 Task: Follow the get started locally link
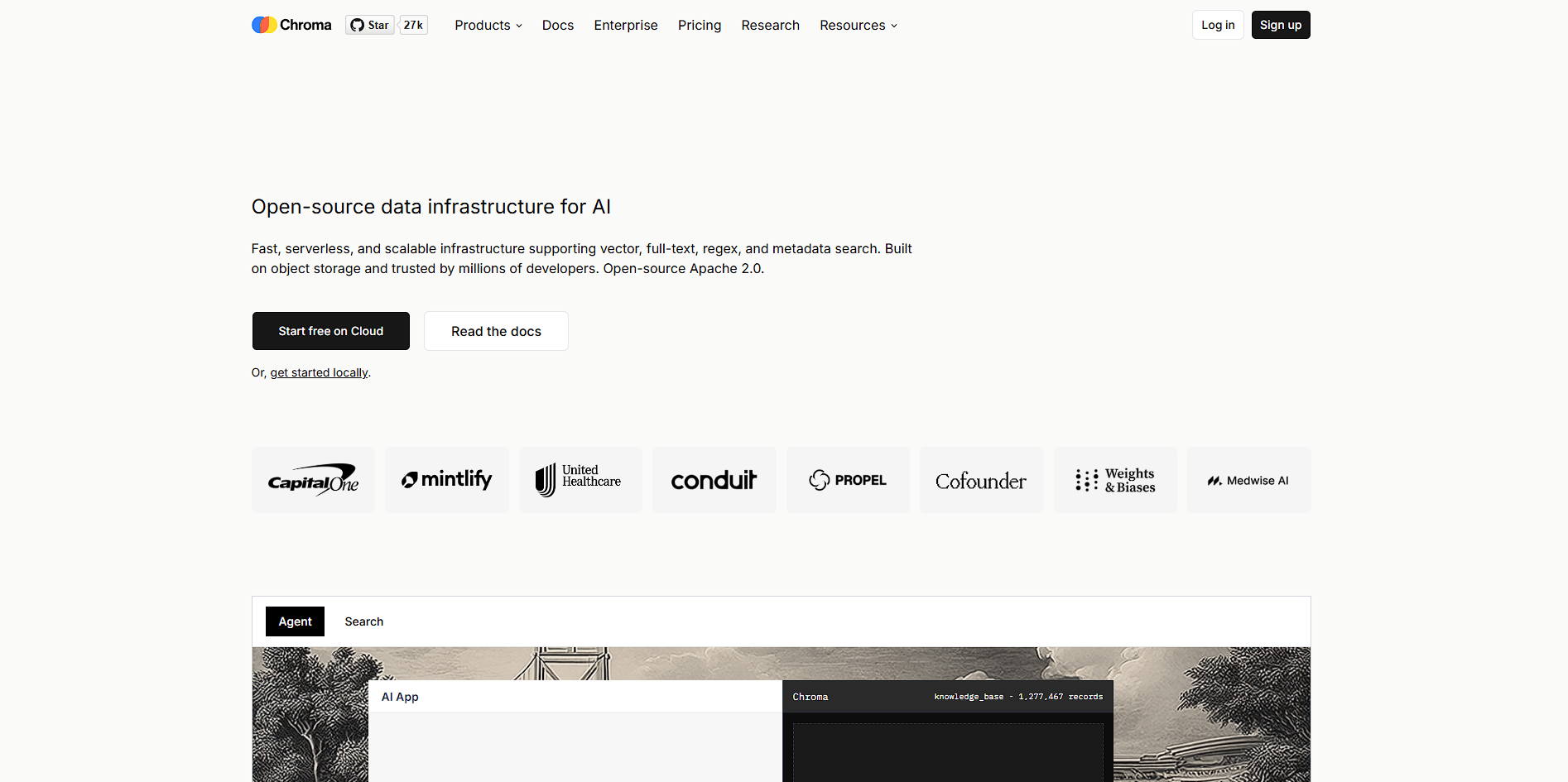click(x=319, y=373)
